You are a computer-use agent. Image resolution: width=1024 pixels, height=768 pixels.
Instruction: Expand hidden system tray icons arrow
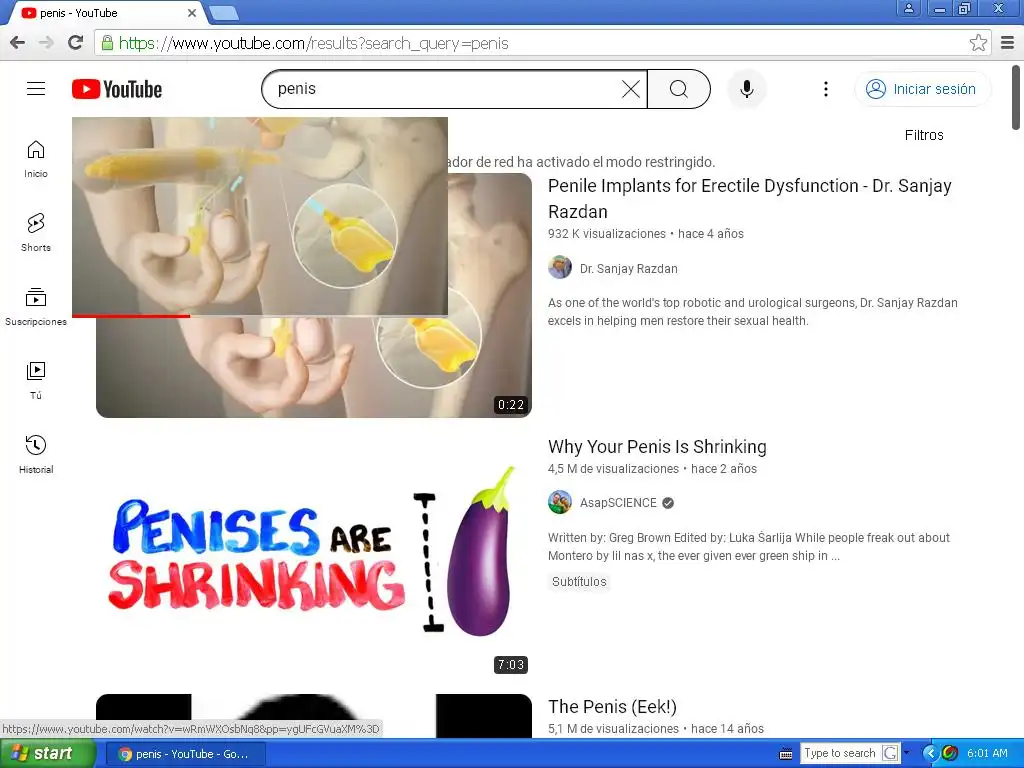pos(930,753)
